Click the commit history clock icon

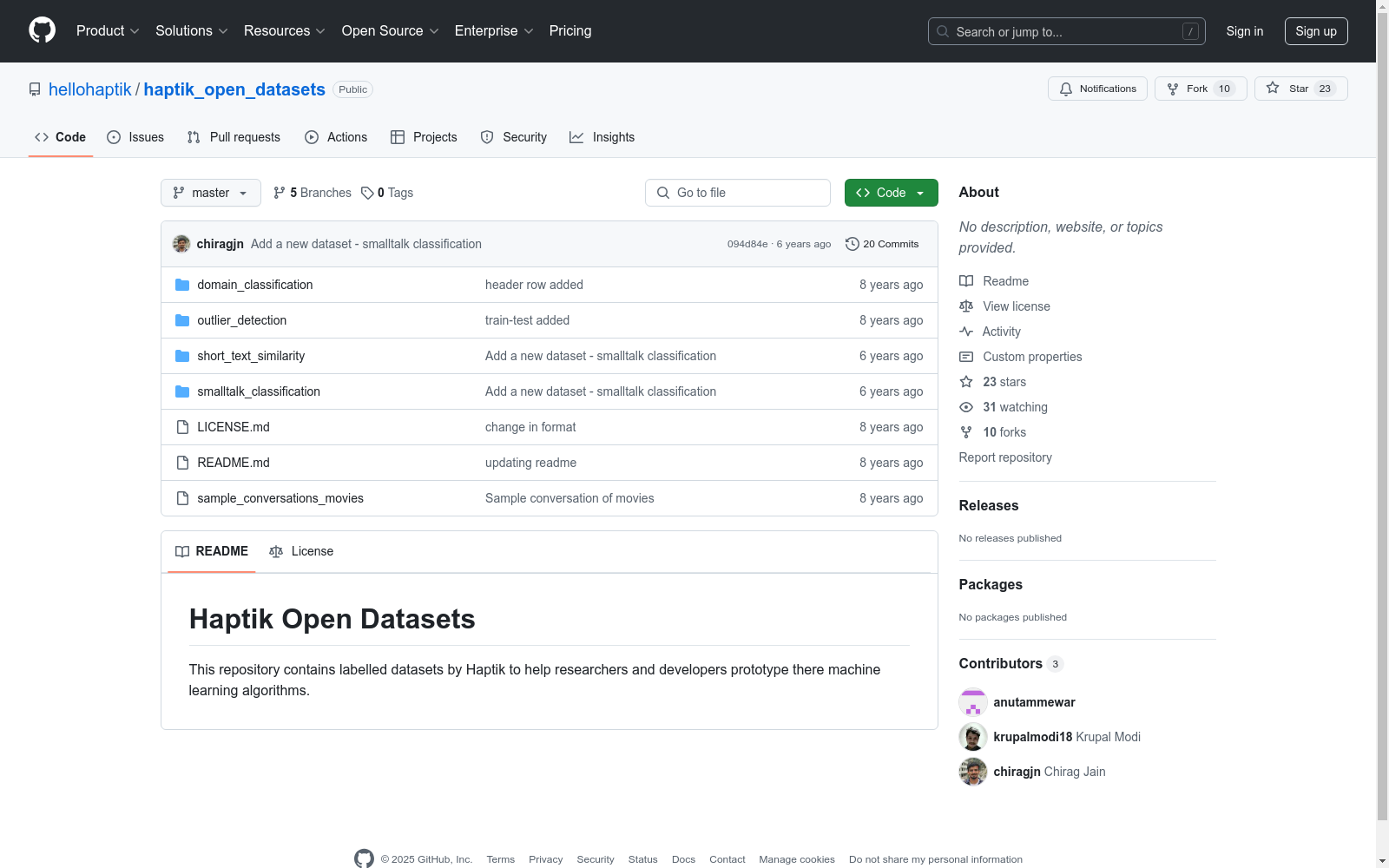(852, 244)
